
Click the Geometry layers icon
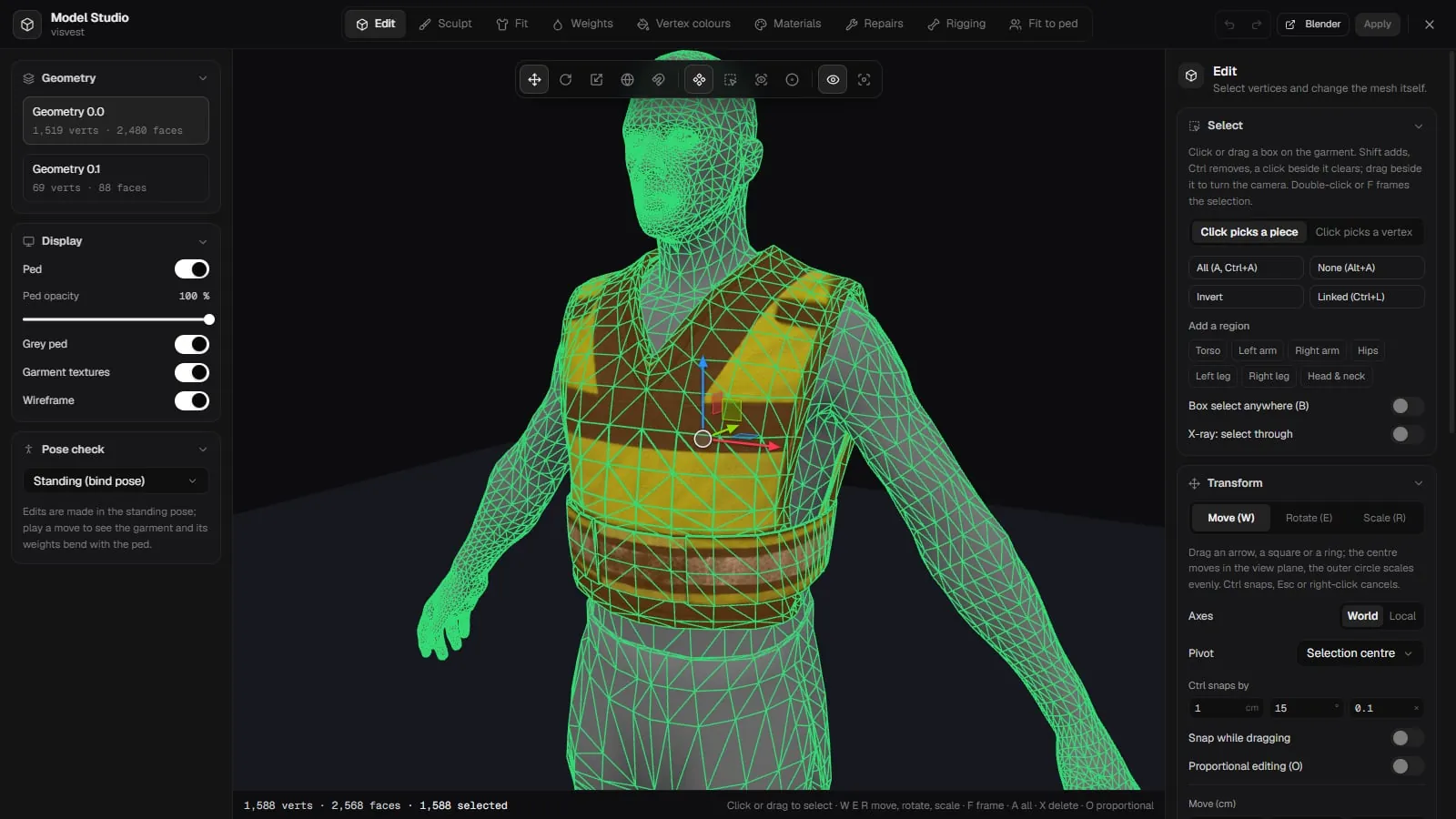pos(28,78)
